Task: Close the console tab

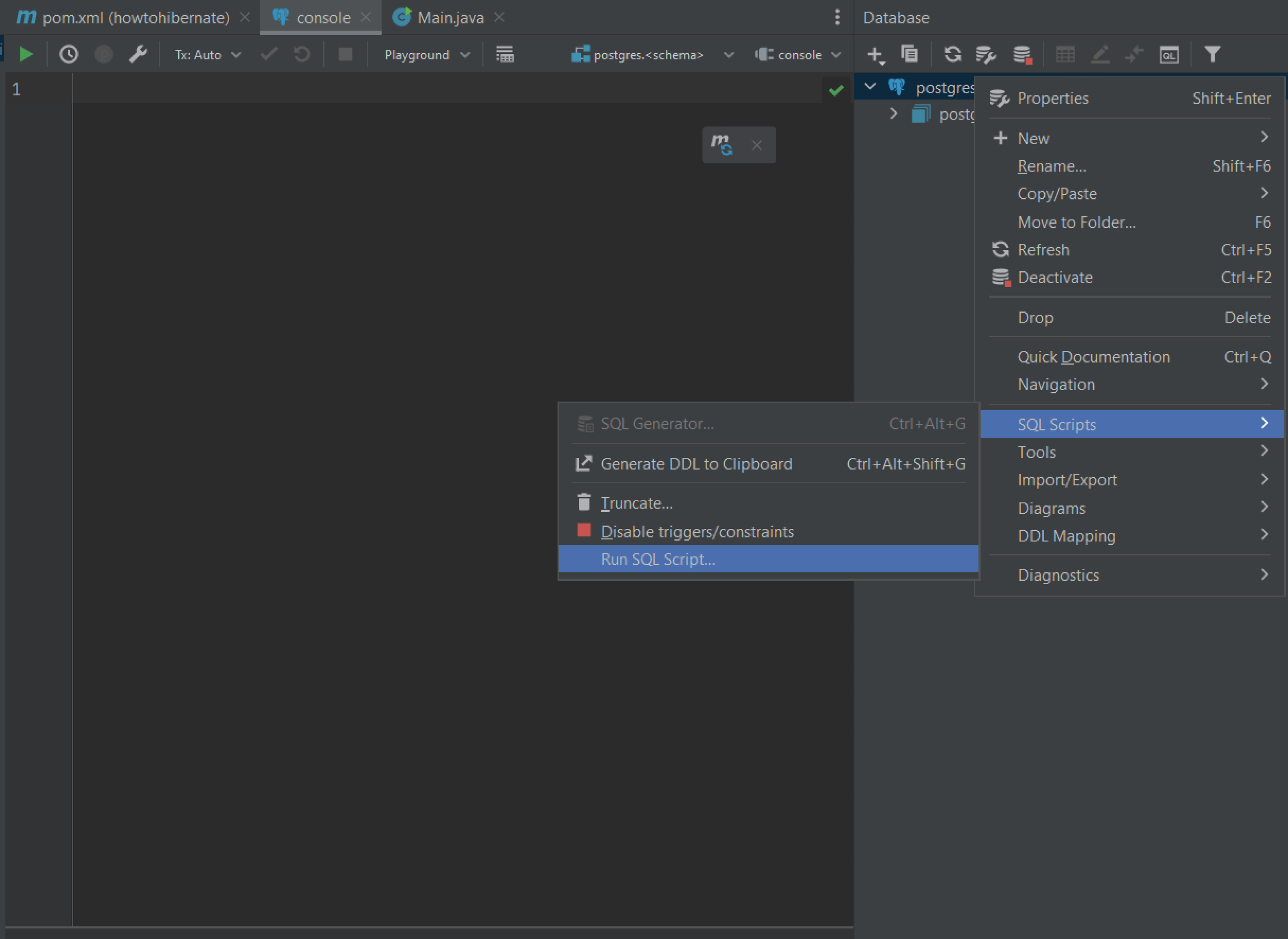Action: pos(366,18)
